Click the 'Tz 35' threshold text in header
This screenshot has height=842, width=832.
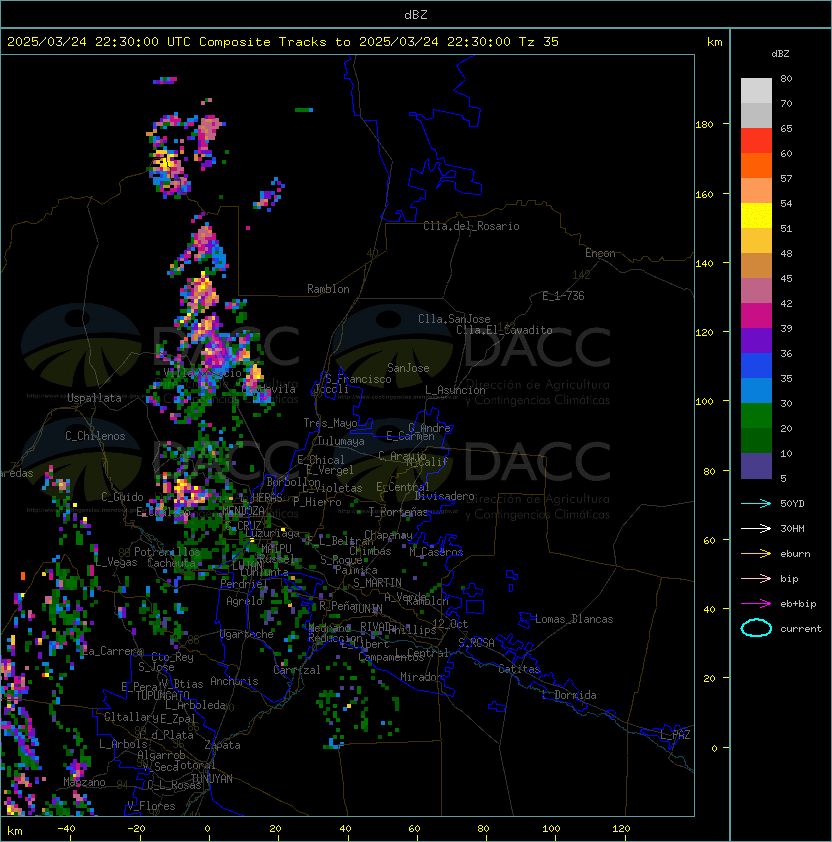tap(539, 42)
